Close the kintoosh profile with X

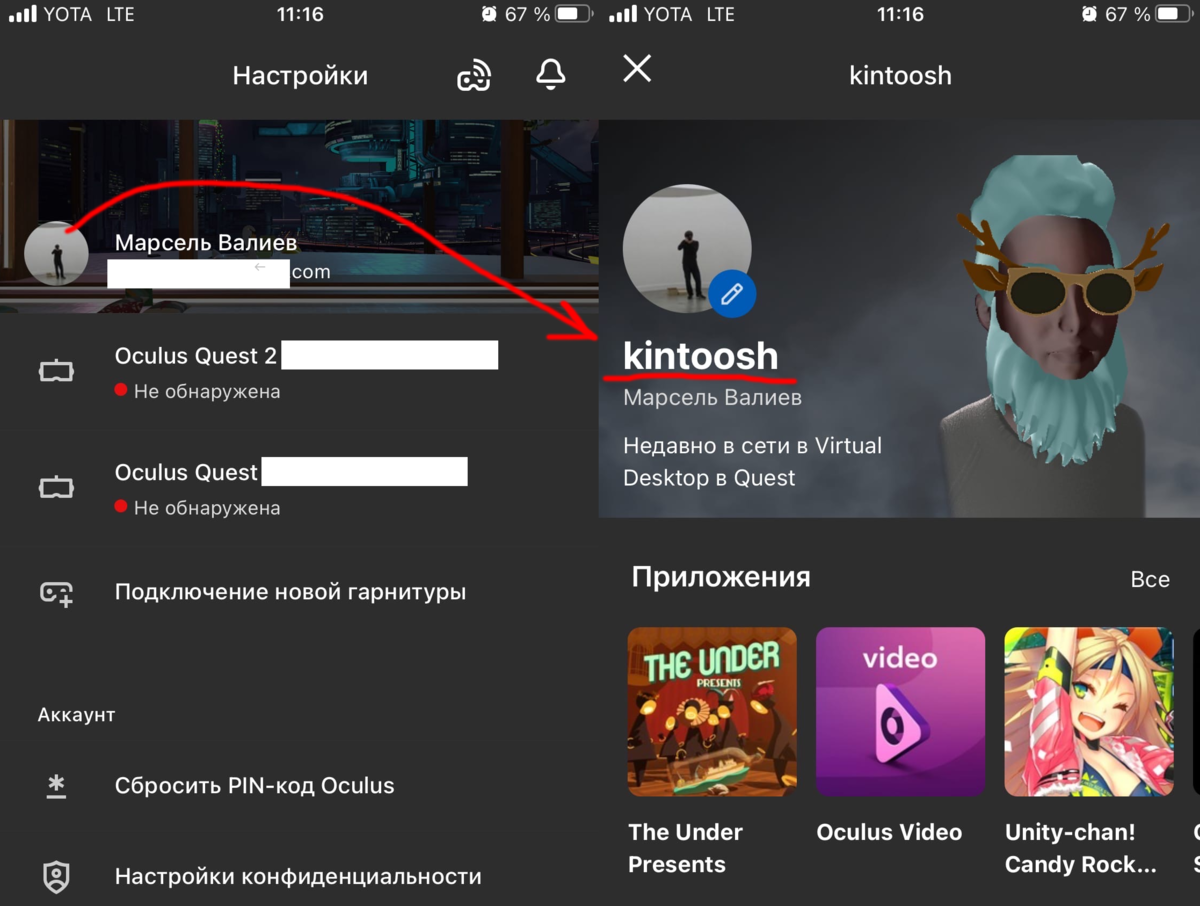(637, 69)
